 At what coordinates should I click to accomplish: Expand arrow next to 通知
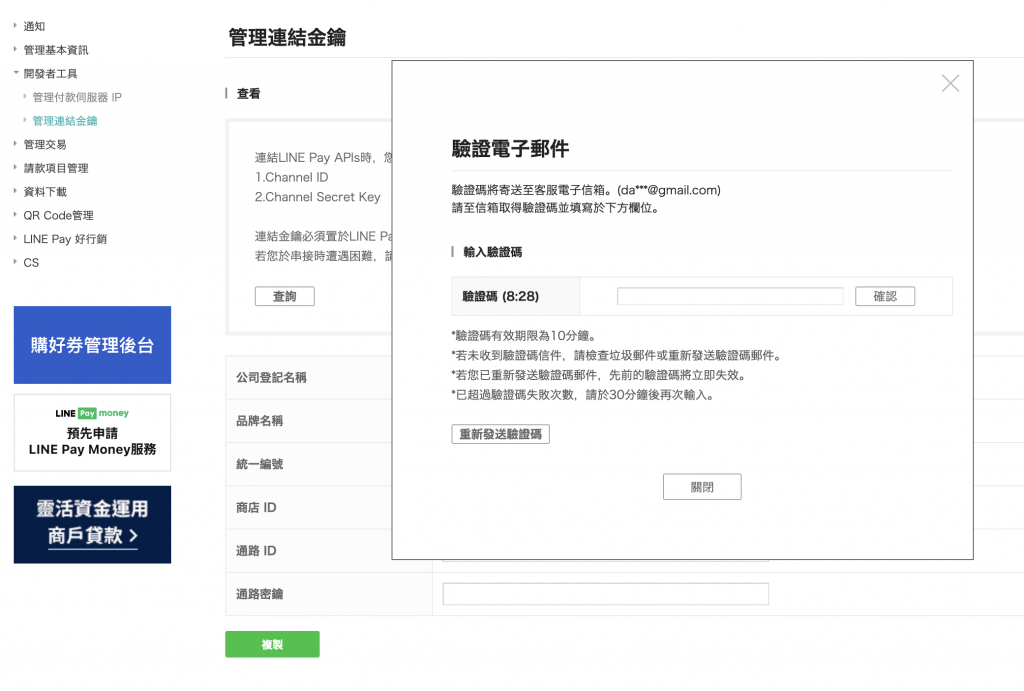click(x=15, y=25)
